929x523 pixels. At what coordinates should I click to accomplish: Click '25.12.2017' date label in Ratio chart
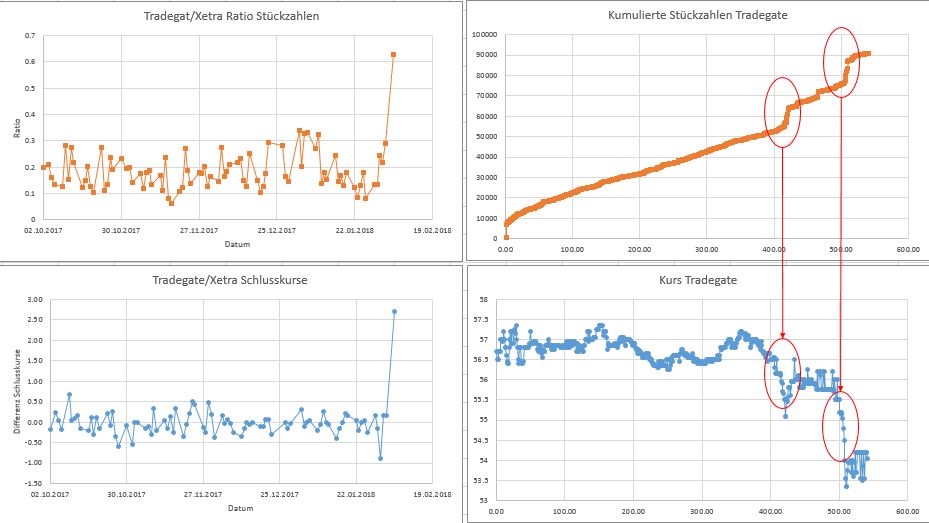[277, 230]
